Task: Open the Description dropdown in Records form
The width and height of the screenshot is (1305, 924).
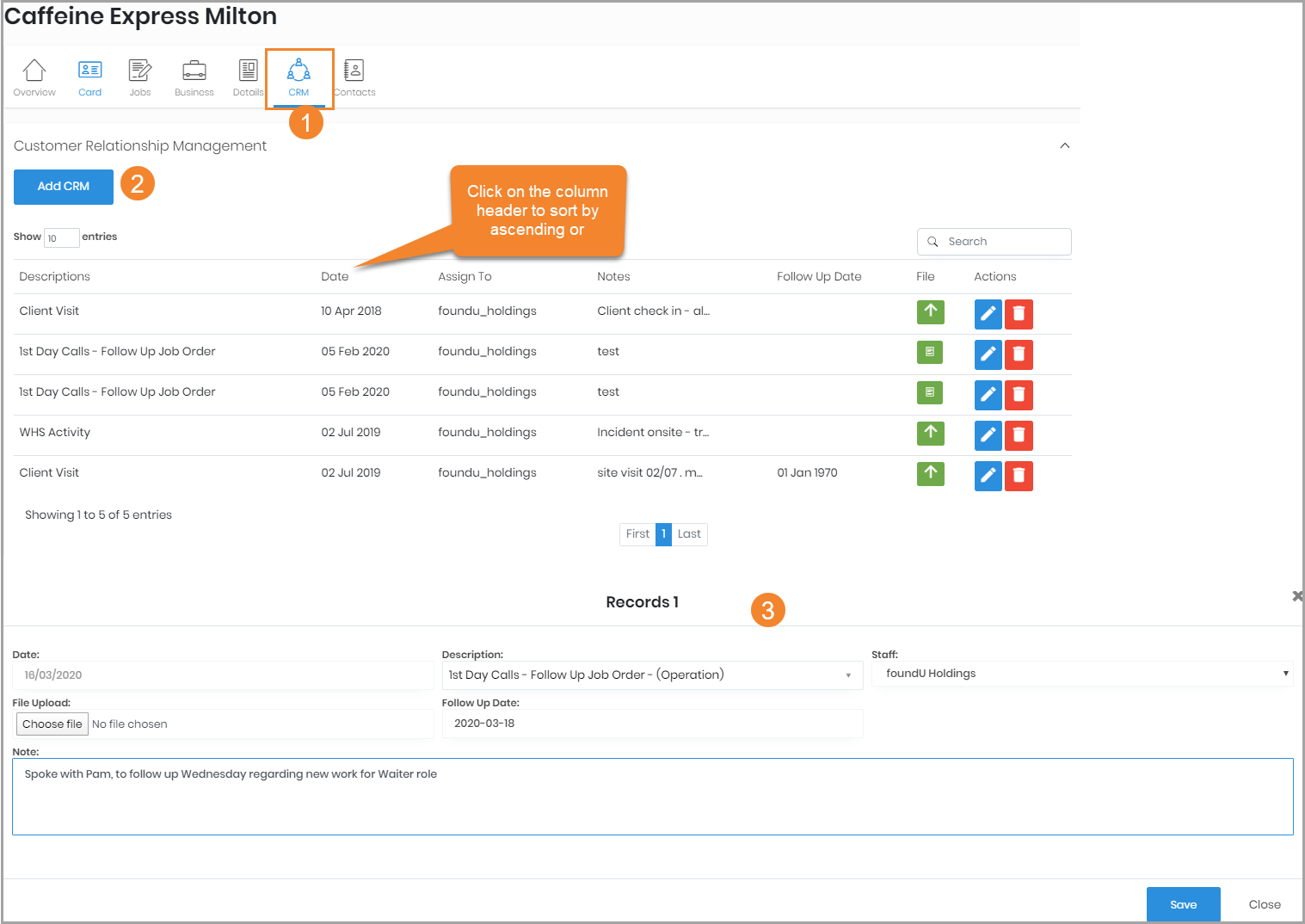Action: click(x=651, y=675)
